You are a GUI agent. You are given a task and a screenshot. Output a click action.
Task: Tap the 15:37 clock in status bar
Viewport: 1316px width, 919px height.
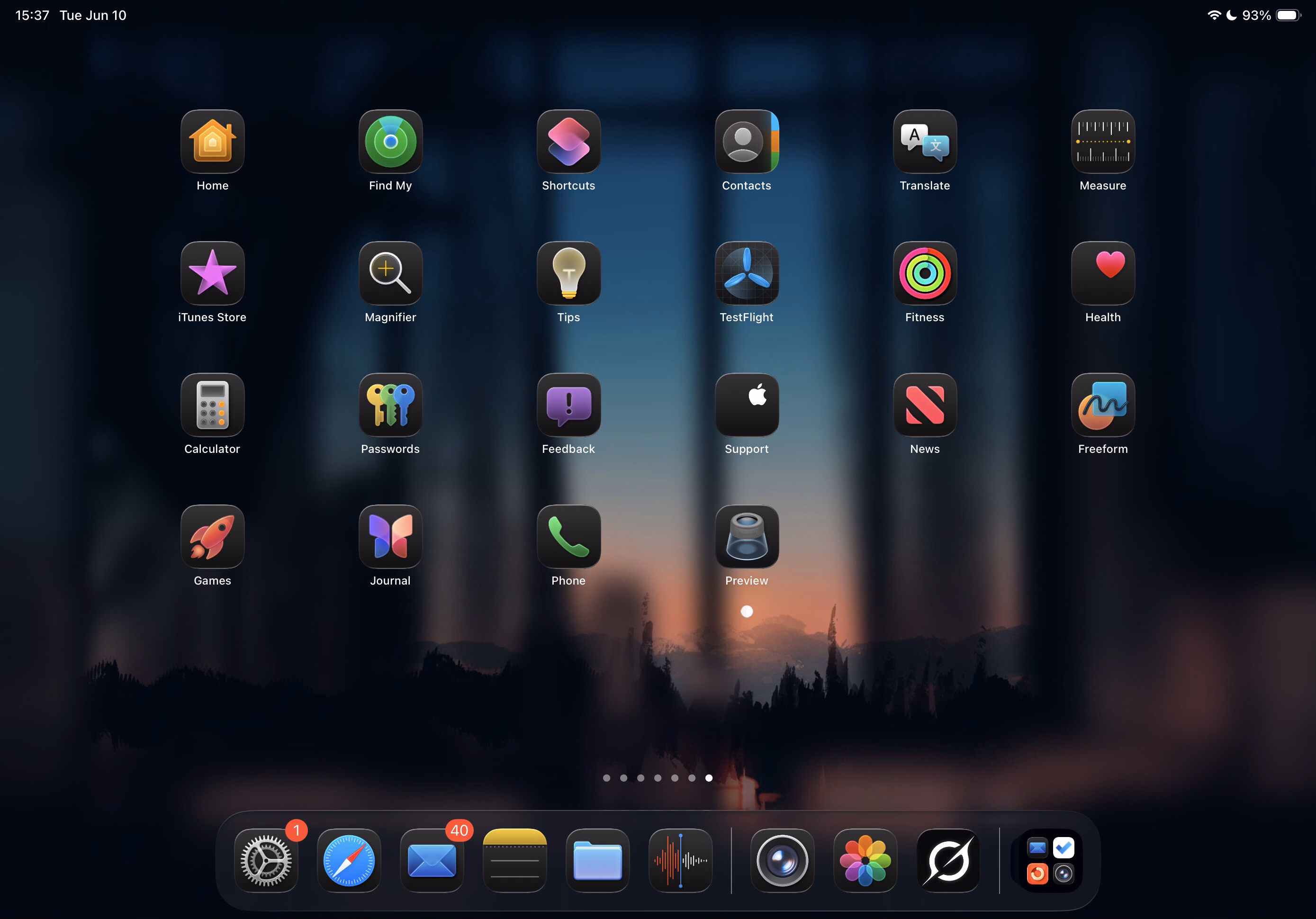click(32, 16)
